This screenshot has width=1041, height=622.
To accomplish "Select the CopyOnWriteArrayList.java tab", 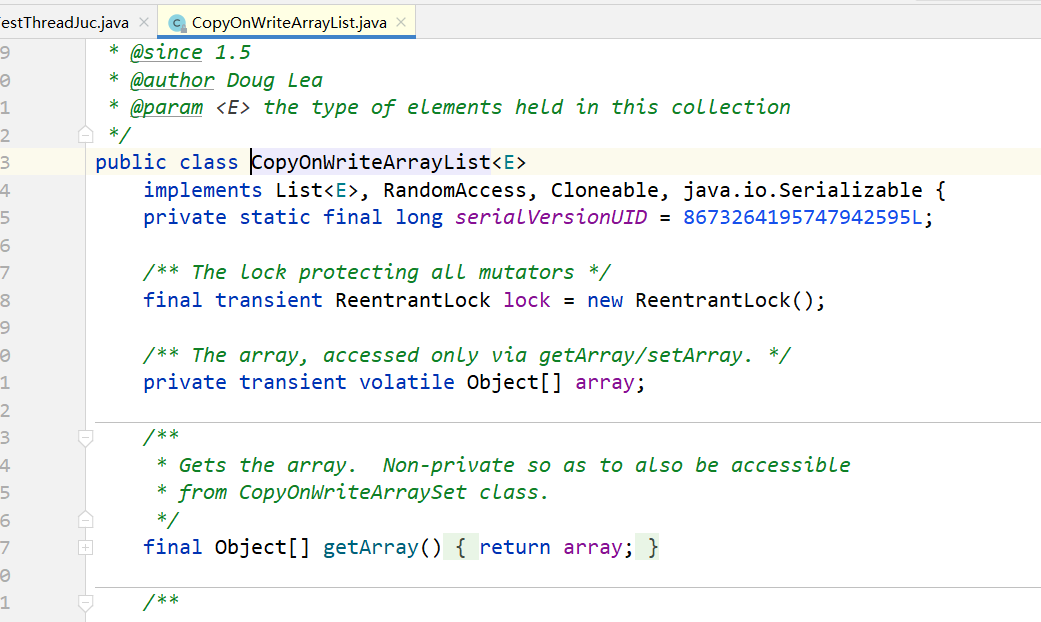I will point(288,22).
